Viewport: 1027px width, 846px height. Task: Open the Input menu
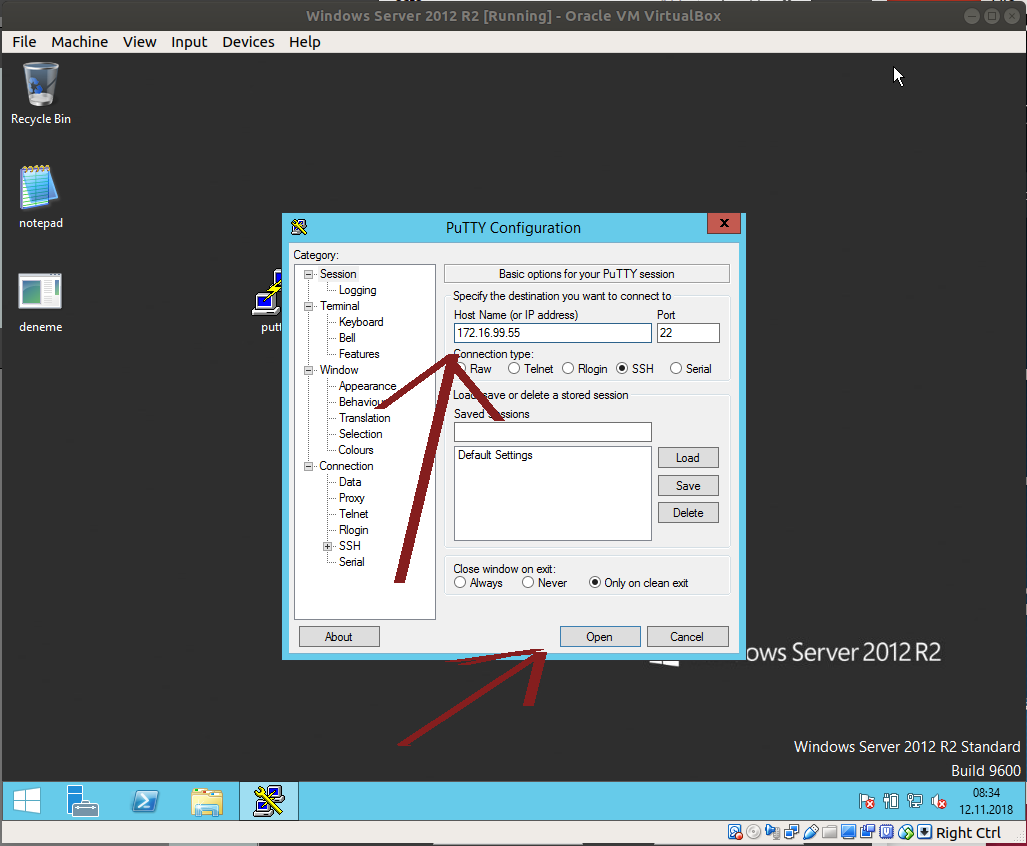pos(189,42)
